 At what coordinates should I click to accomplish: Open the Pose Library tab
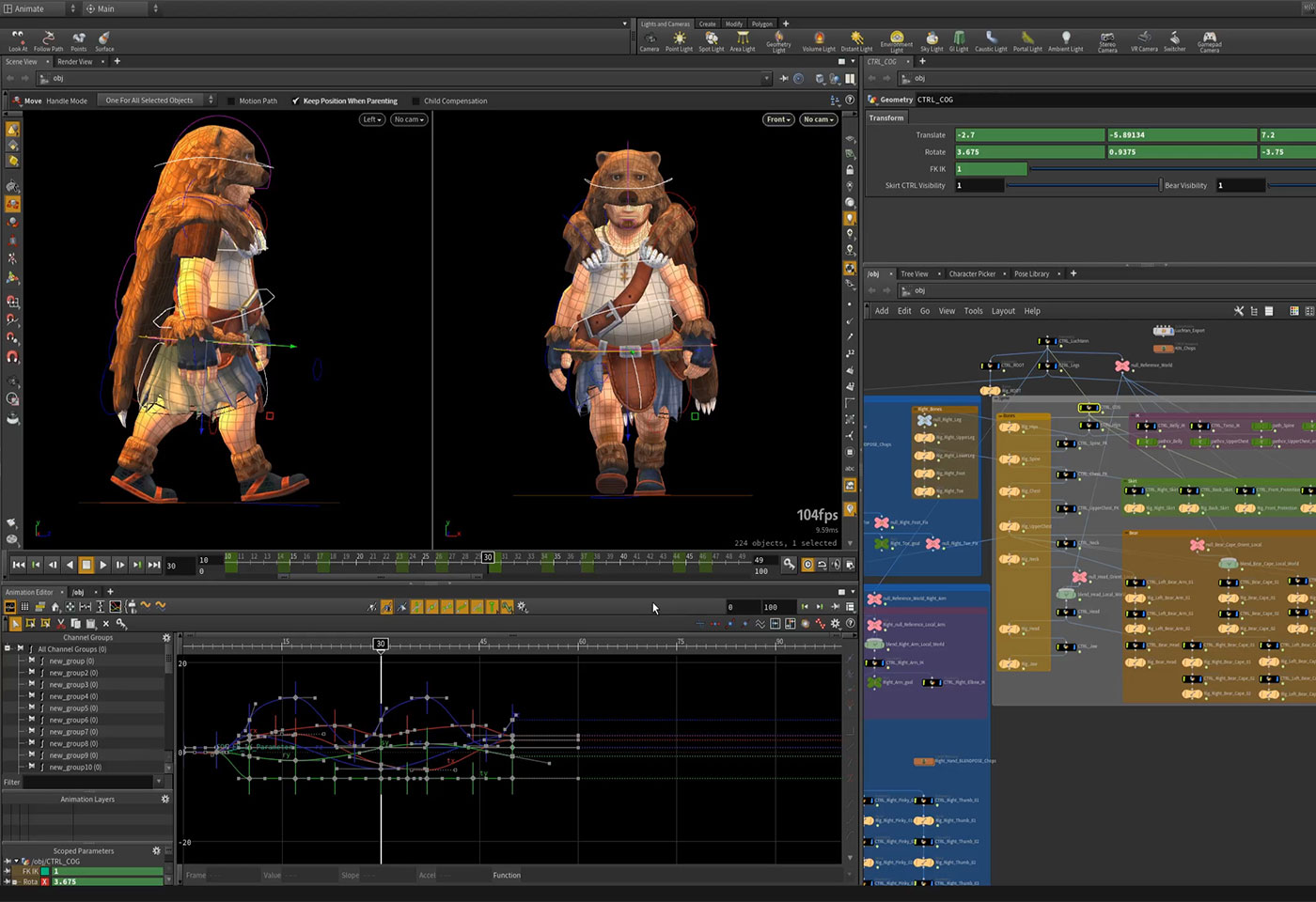(1031, 273)
